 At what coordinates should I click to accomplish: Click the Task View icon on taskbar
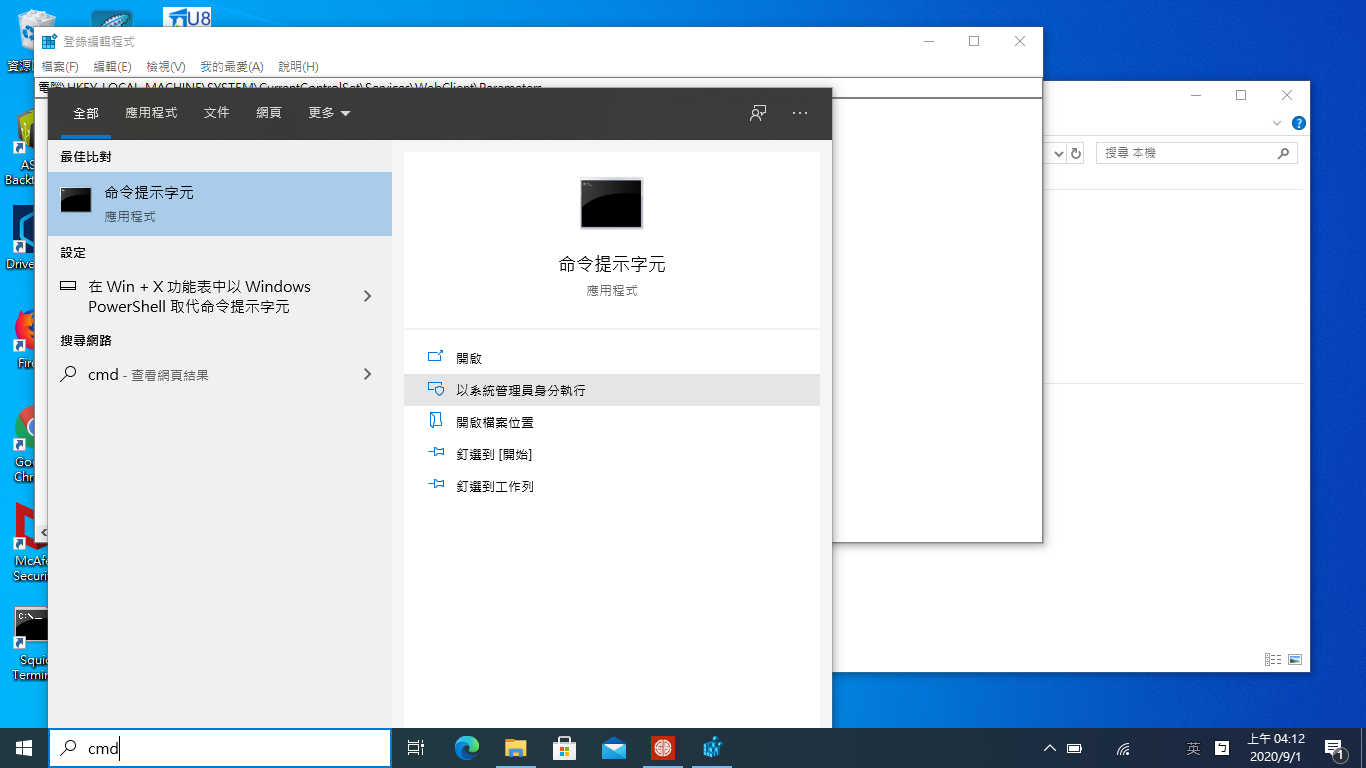point(416,747)
